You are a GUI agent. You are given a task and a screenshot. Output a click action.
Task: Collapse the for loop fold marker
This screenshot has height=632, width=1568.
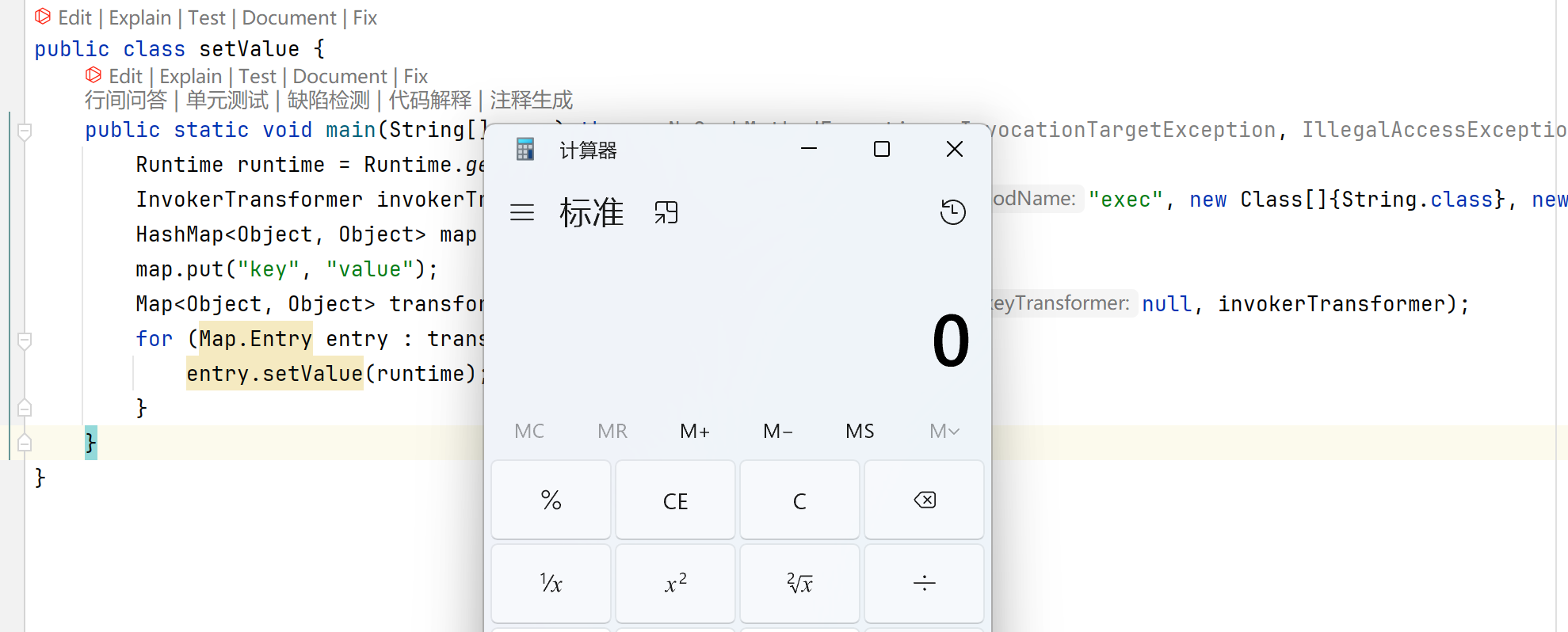pos(25,341)
